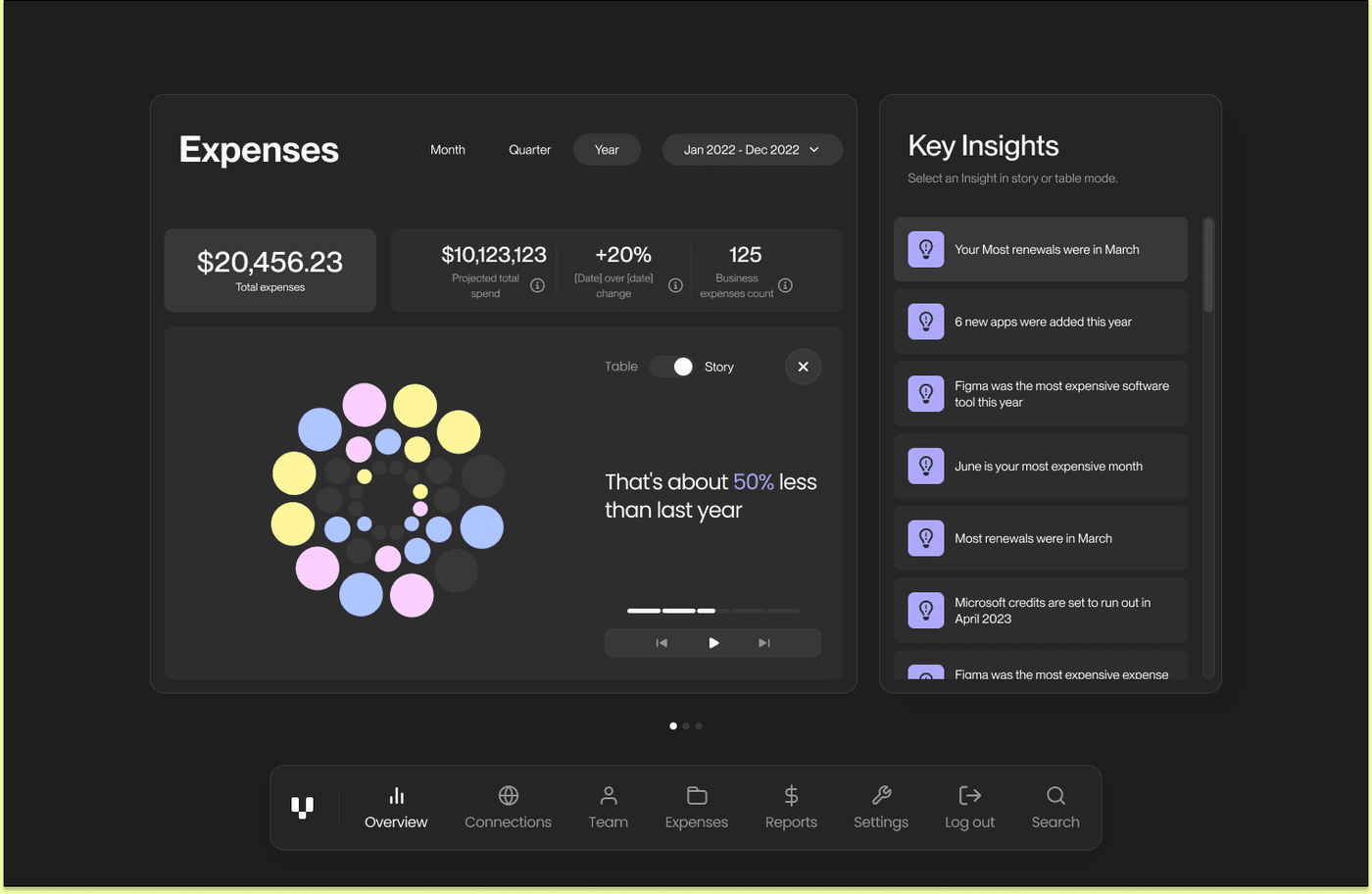Switch to the Year tab
The width and height of the screenshot is (1372, 894).
click(607, 150)
